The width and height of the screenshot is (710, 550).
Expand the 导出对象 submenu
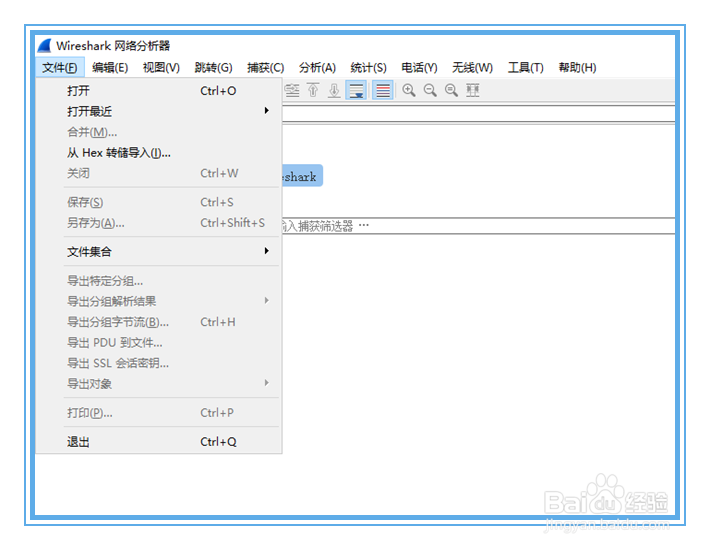click(159, 384)
